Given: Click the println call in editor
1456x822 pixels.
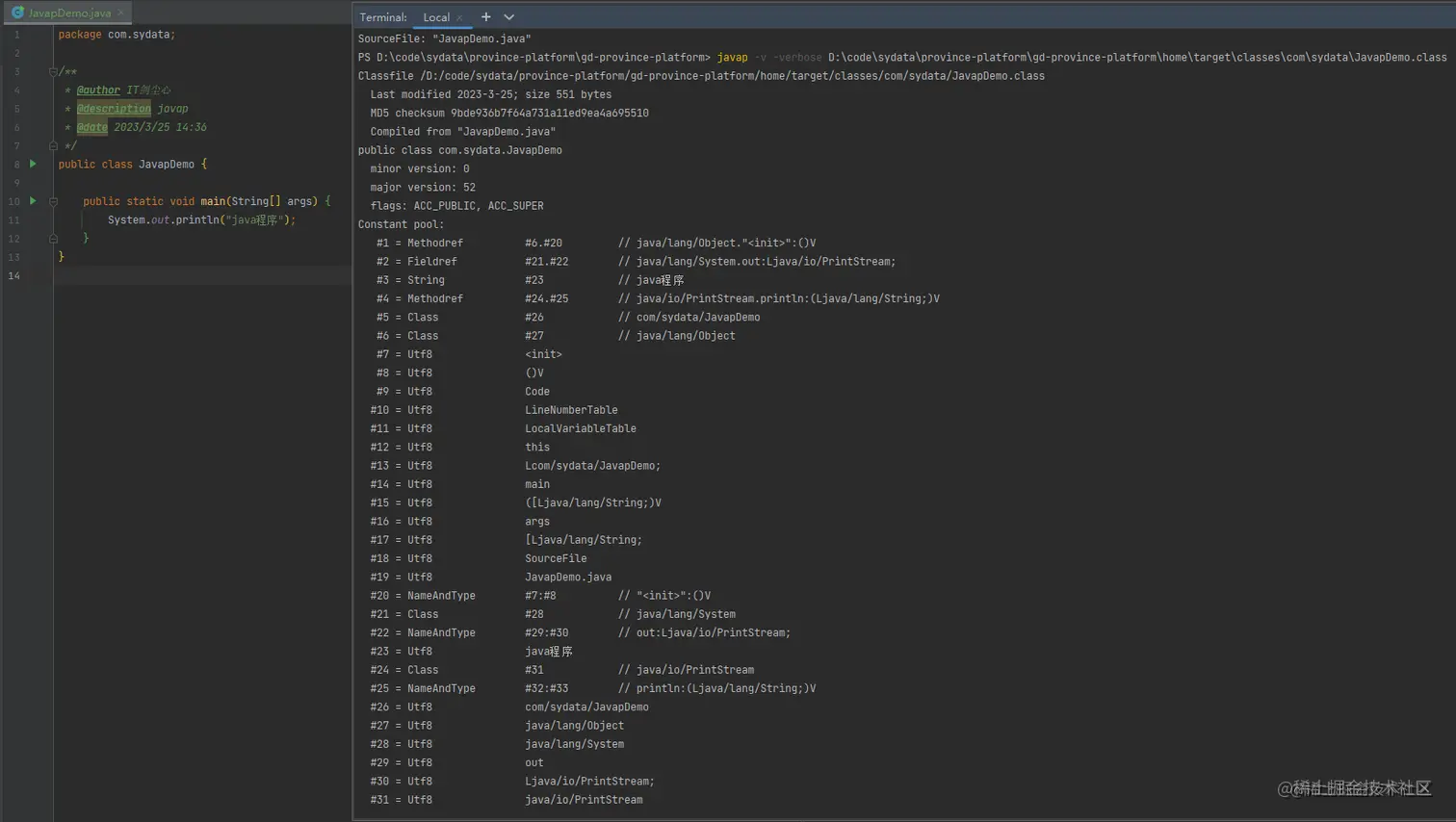Looking at the screenshot, I should (x=195, y=219).
